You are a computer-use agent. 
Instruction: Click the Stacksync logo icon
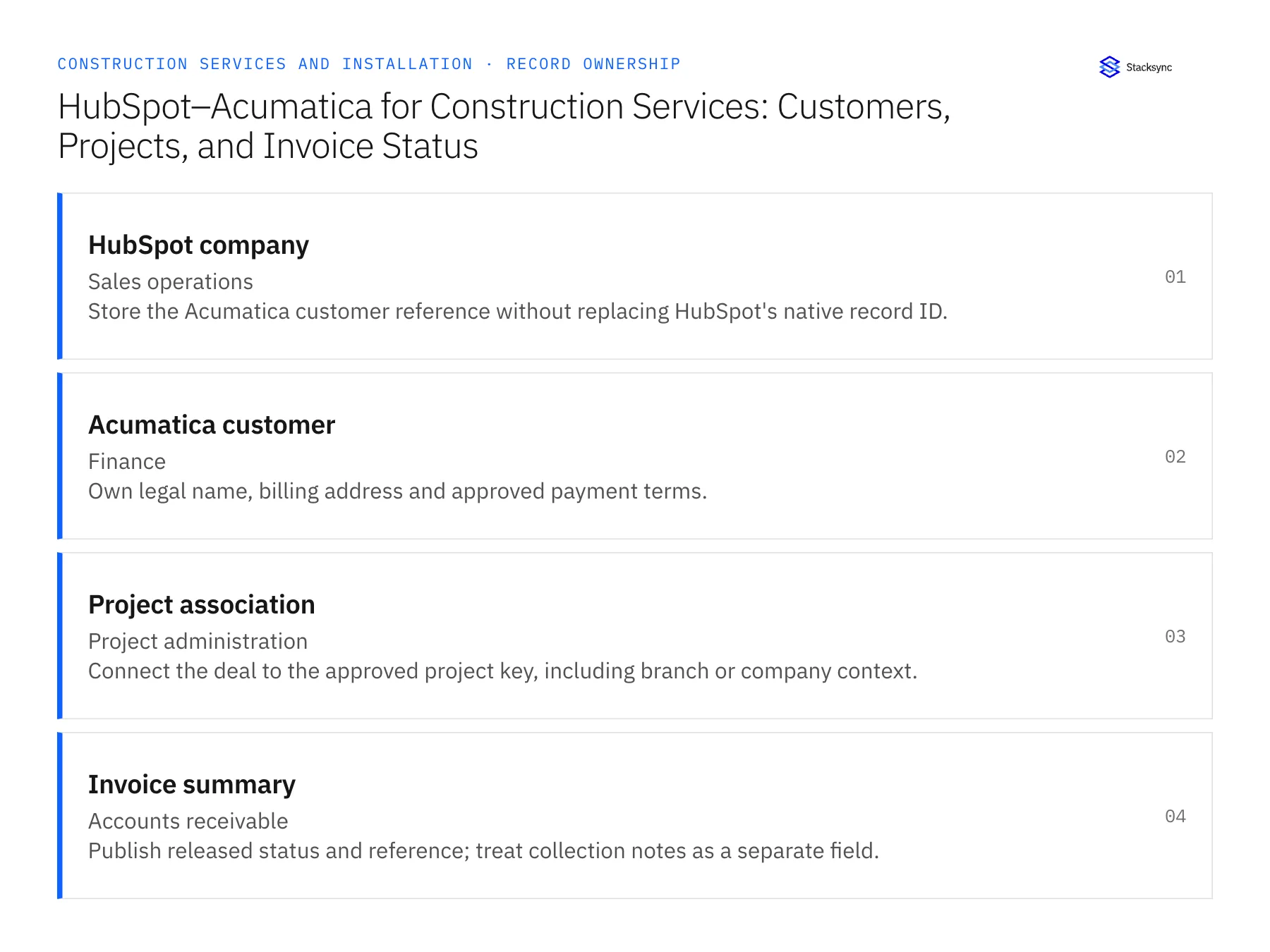coord(1109,67)
